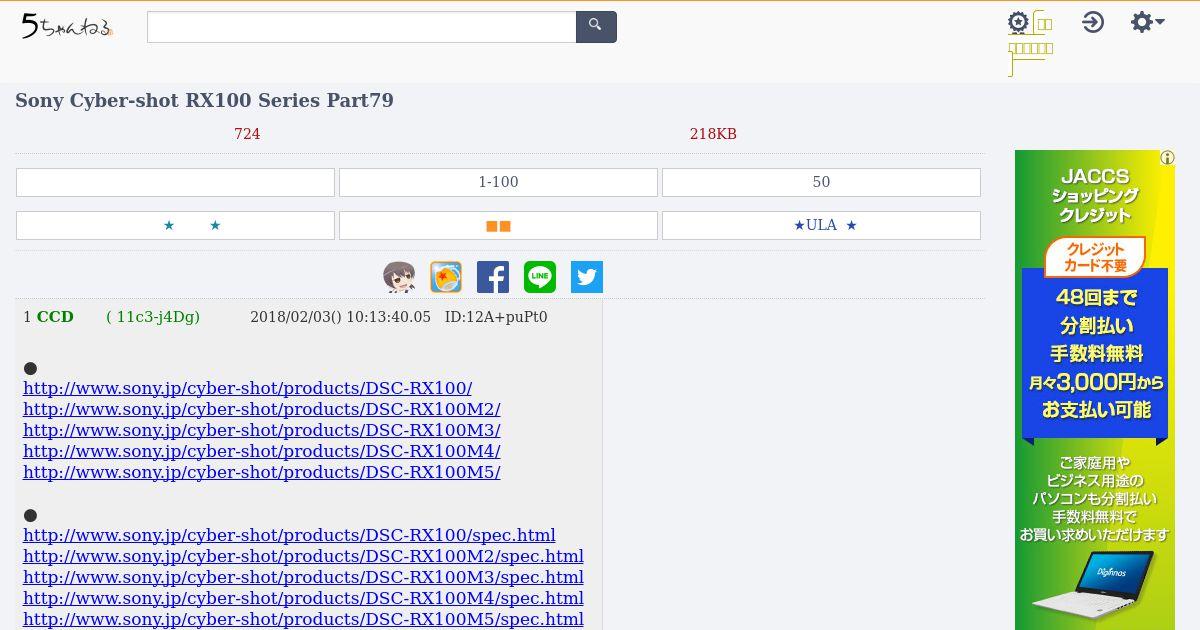Click the anime character avatar share icon
This screenshot has height=630, width=1200.
[399, 277]
